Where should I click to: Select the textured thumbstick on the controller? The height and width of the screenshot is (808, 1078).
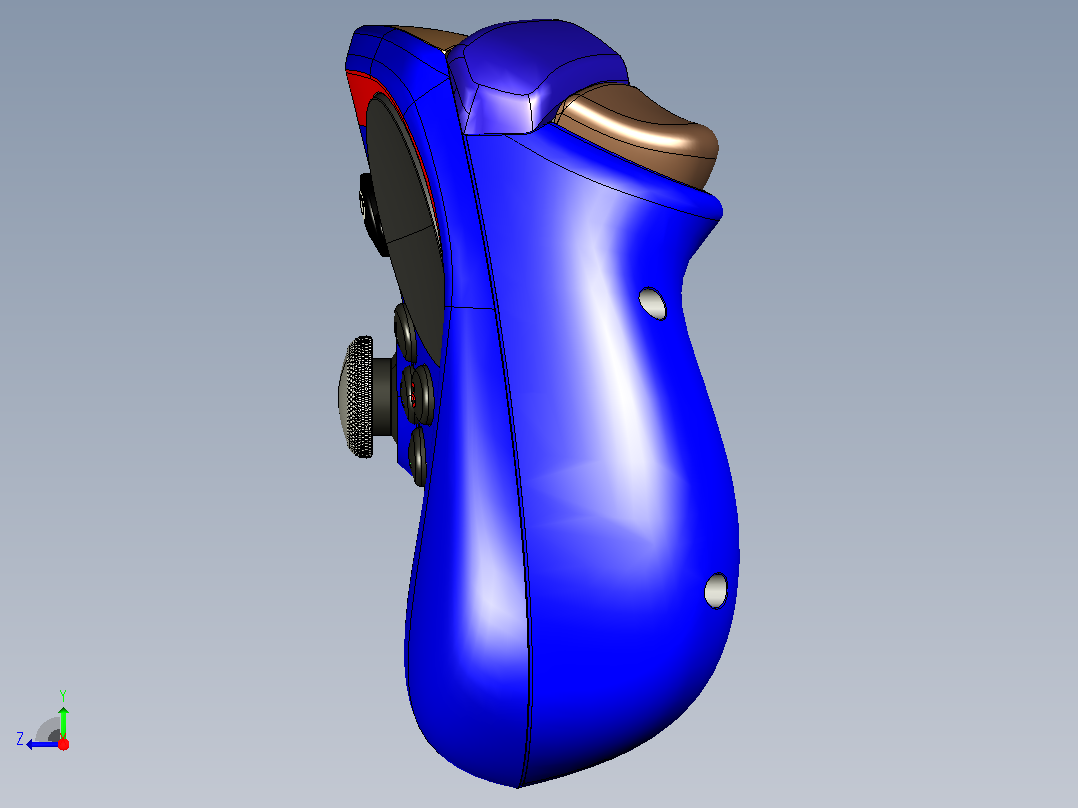click(356, 397)
